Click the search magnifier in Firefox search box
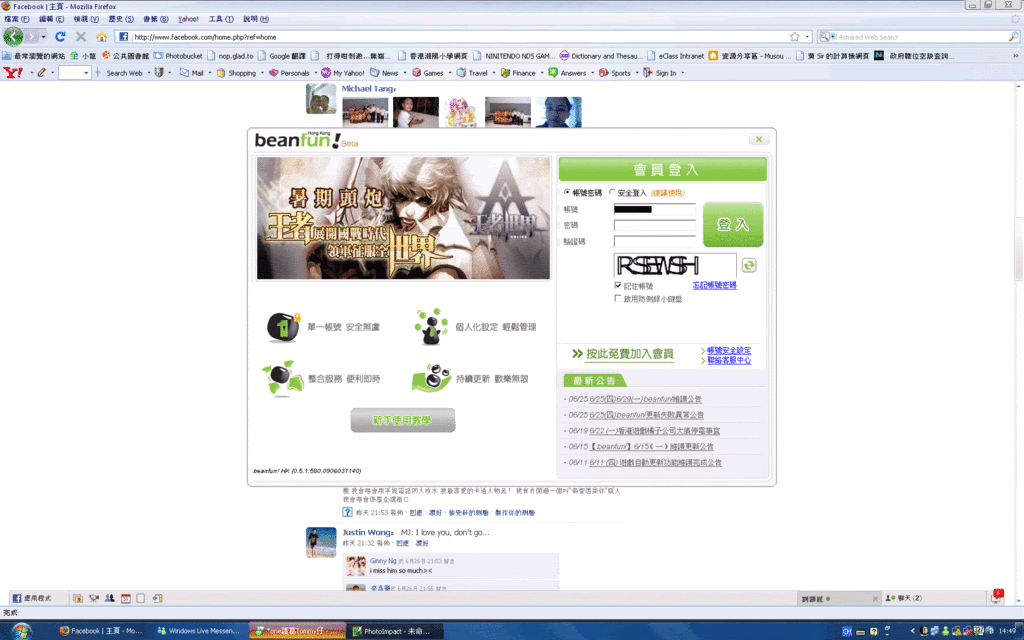Screen dimensions: 1024x640 pos(1013,37)
